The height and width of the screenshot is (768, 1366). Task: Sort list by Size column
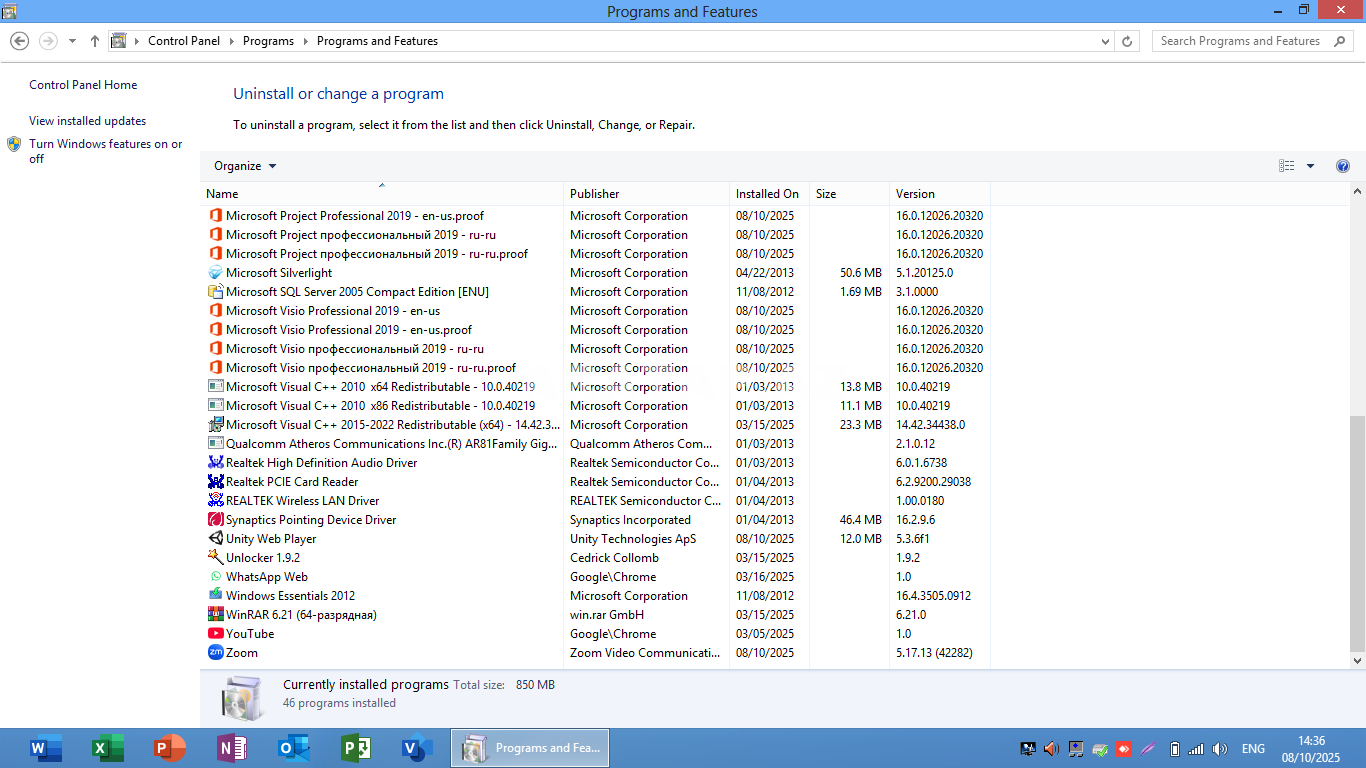(850, 194)
